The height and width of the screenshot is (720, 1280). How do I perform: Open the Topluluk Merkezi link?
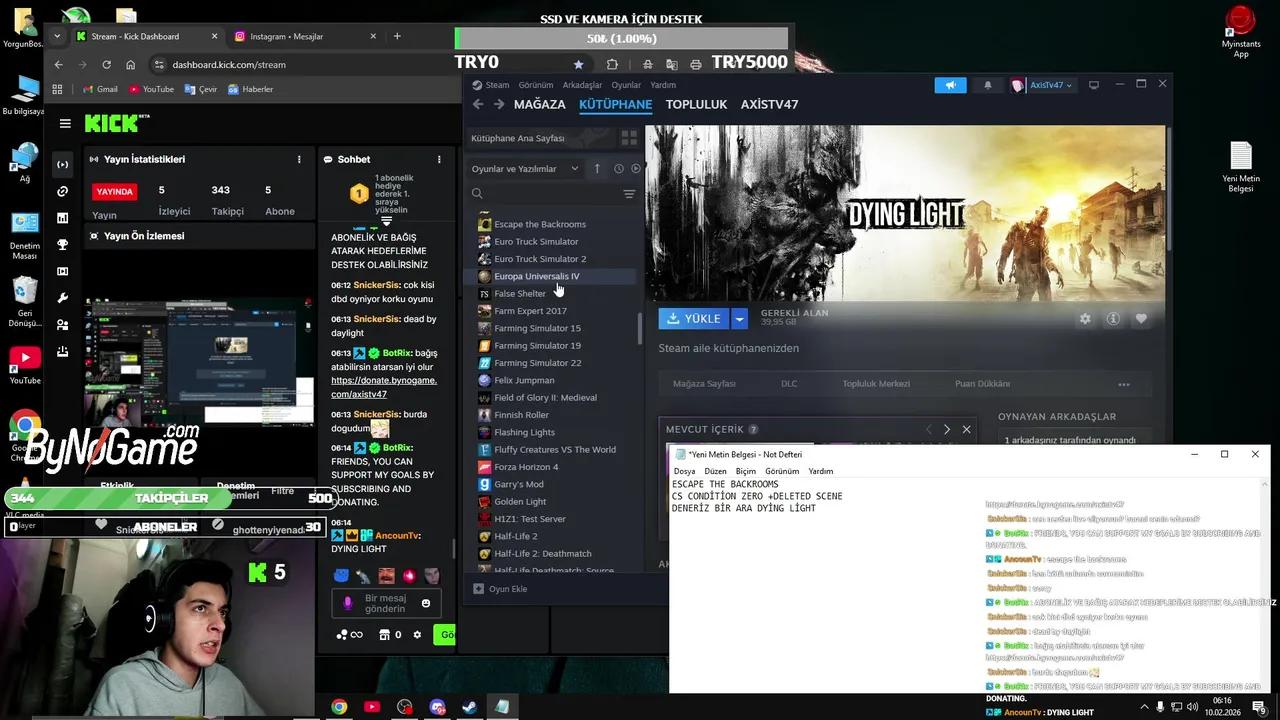(x=876, y=384)
